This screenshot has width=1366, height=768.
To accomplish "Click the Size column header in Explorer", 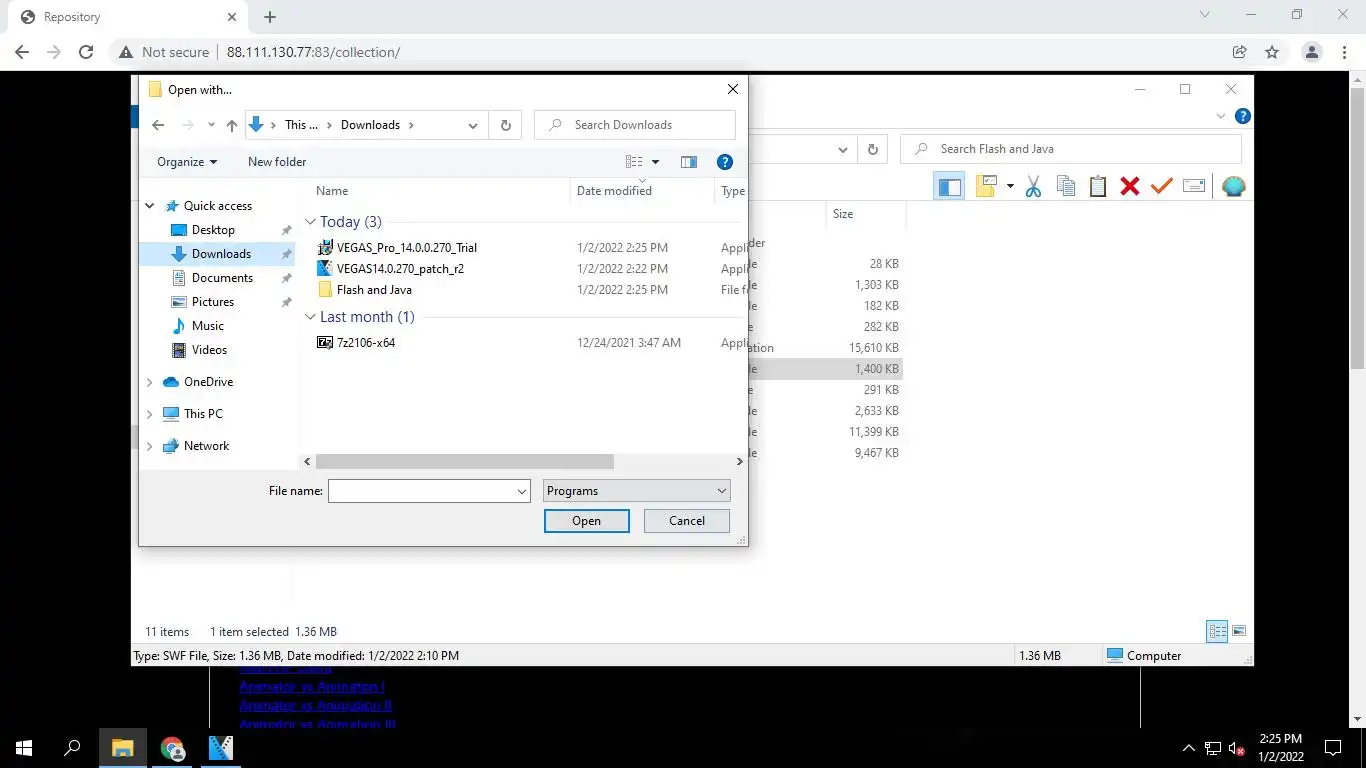I will [843, 214].
